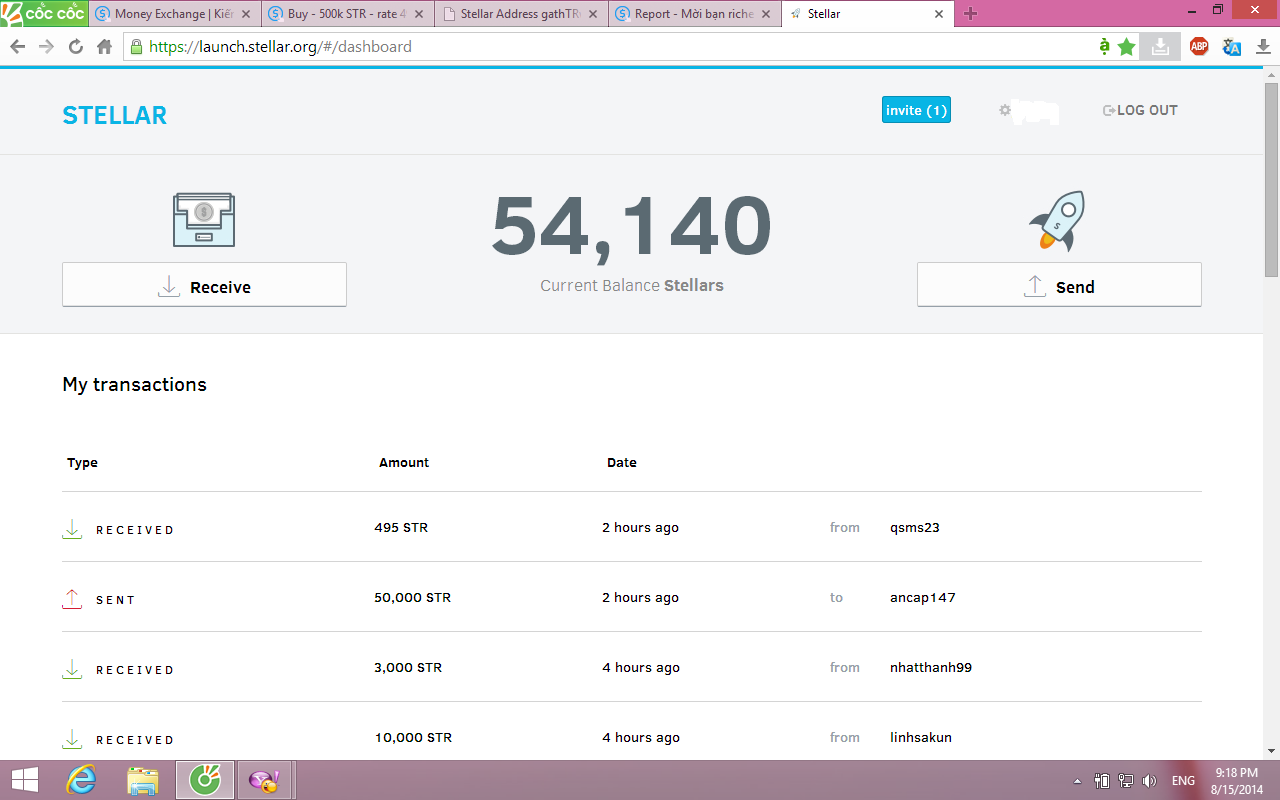
Task: Click the Date column header
Action: point(622,463)
